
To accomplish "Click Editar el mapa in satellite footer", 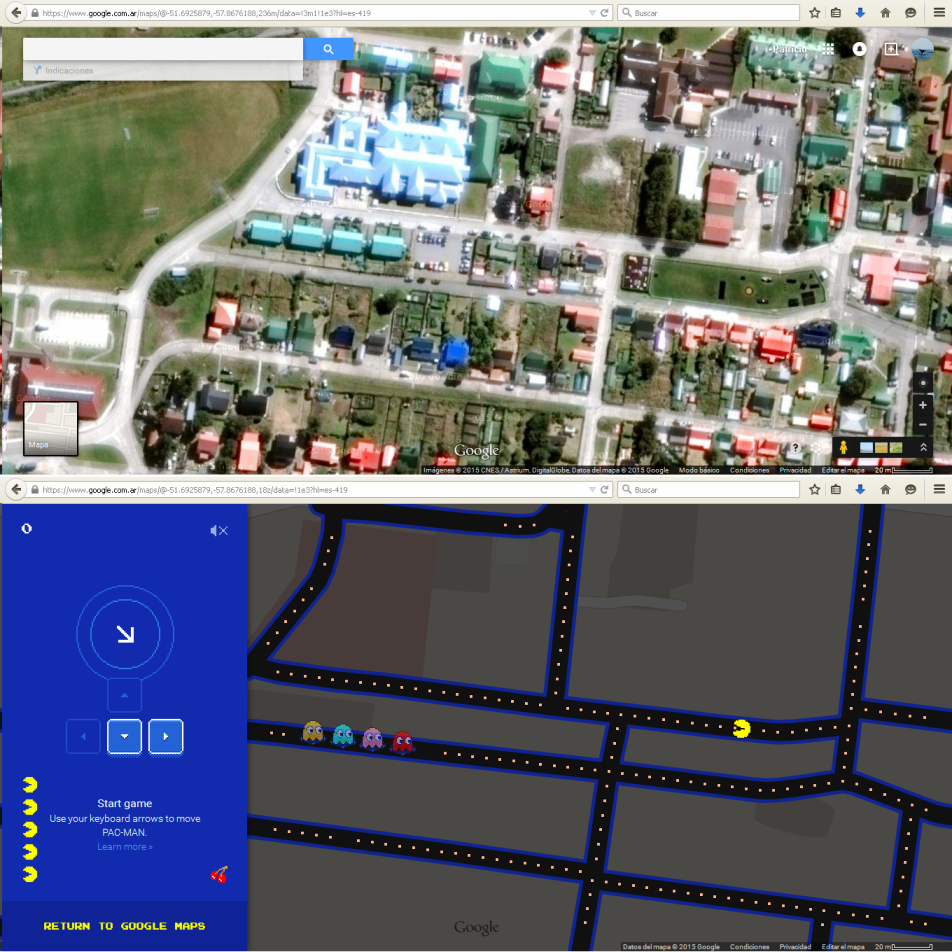I will [843, 470].
